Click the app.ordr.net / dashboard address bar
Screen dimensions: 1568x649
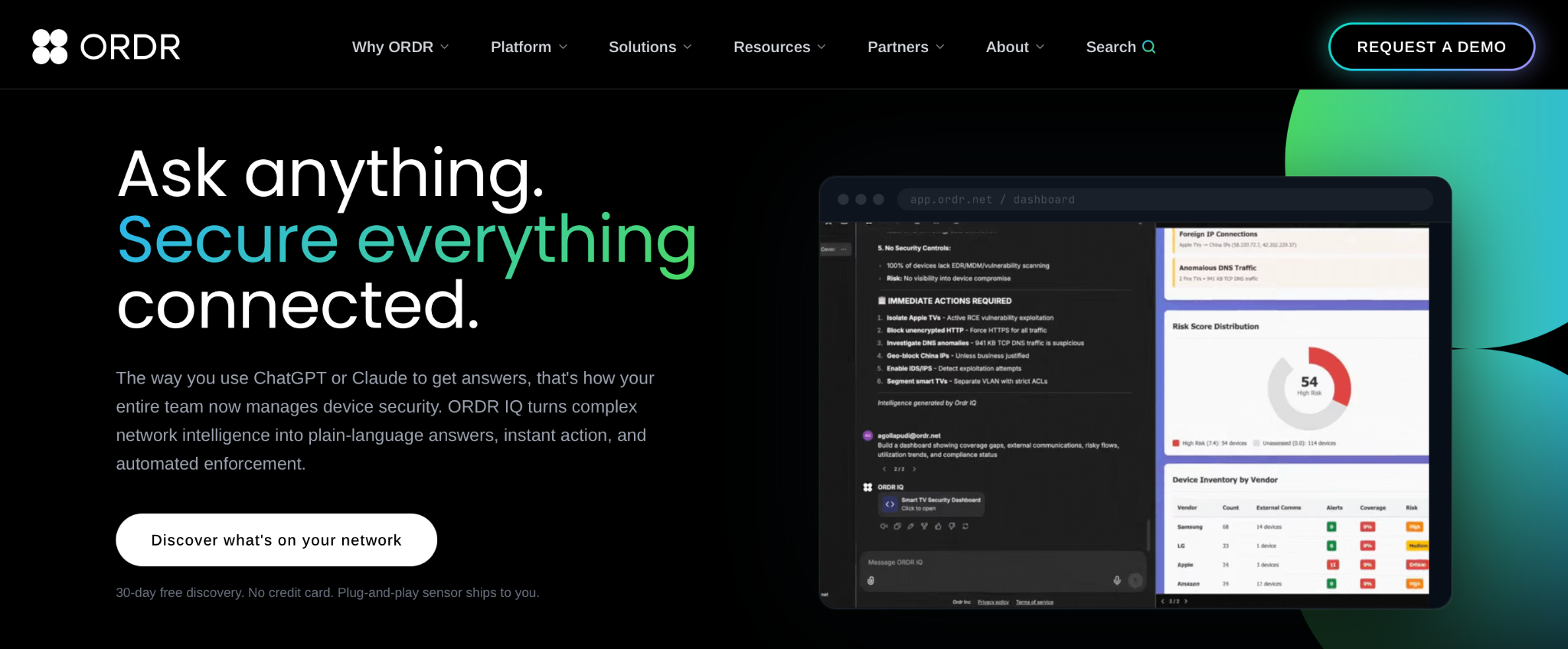[1165, 200]
